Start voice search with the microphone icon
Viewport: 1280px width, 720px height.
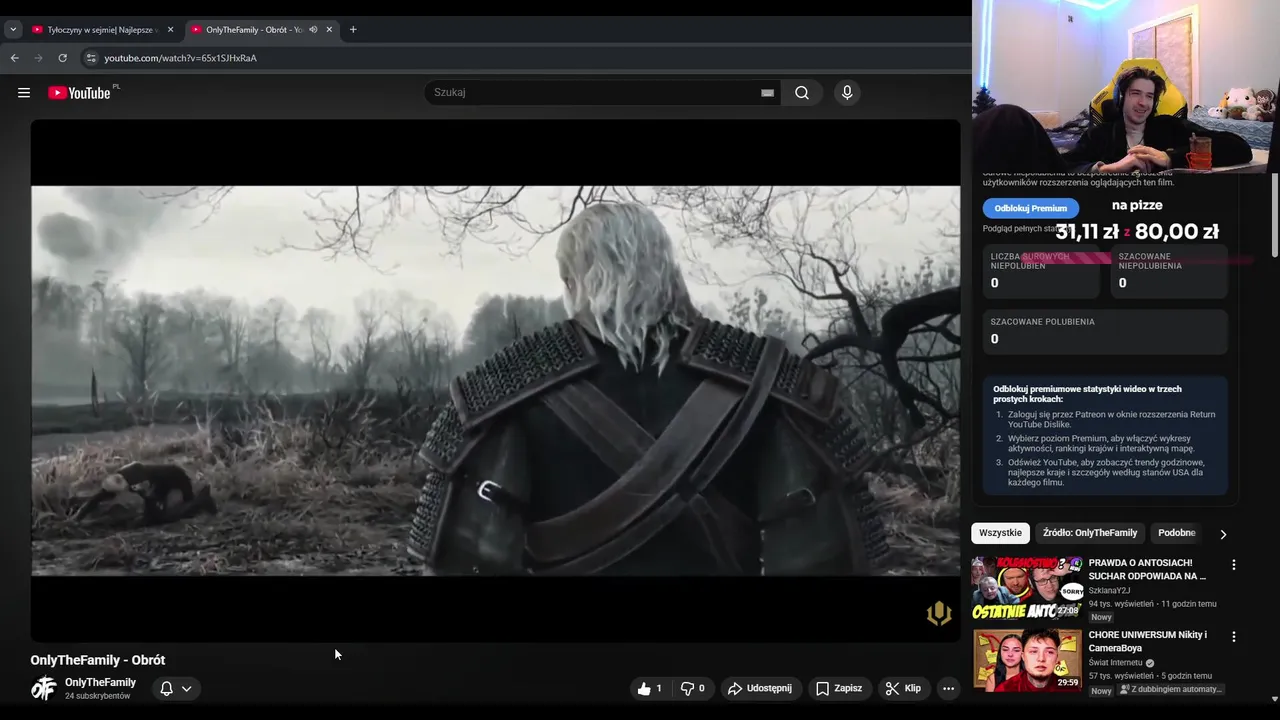pos(847,93)
